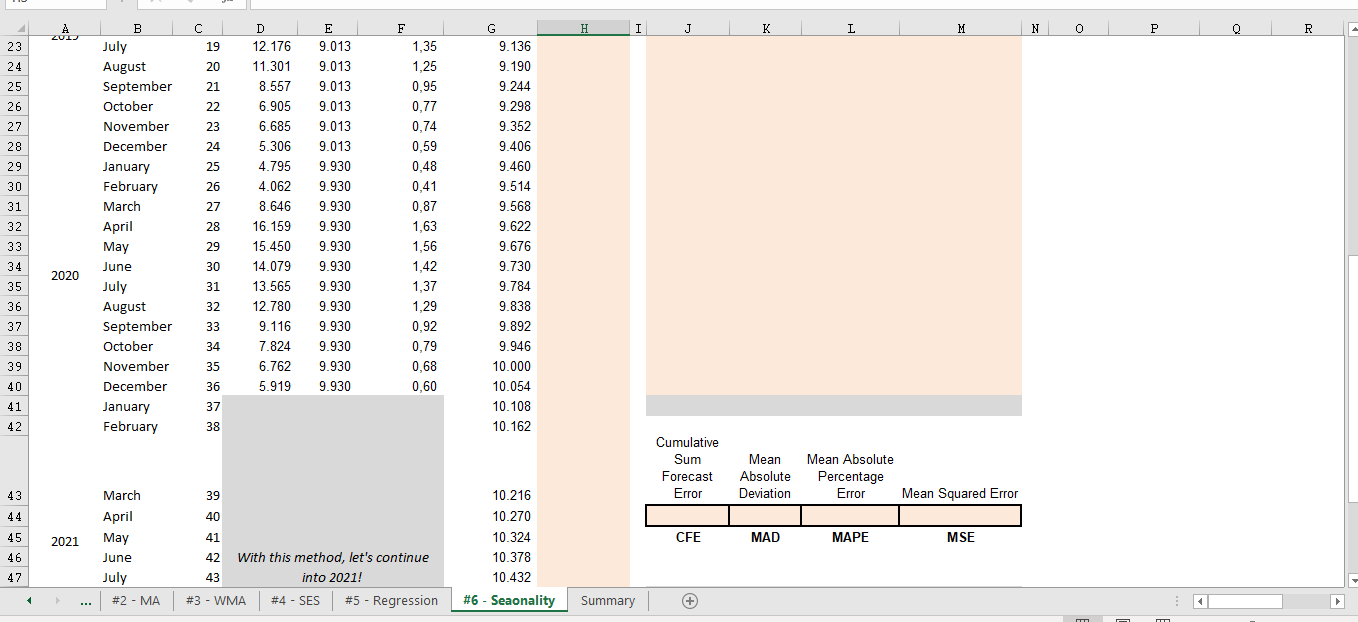The image size is (1358, 622).
Task: Click the empty cell above MAPE
Action: point(850,515)
